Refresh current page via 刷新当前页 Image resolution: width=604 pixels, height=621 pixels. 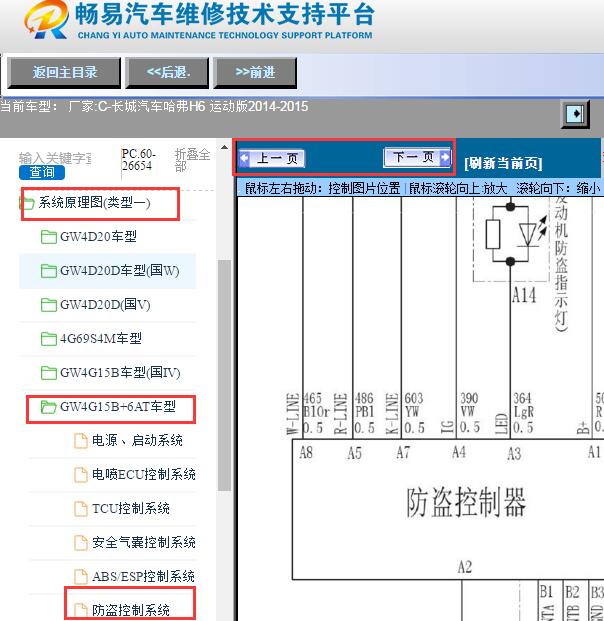(503, 163)
